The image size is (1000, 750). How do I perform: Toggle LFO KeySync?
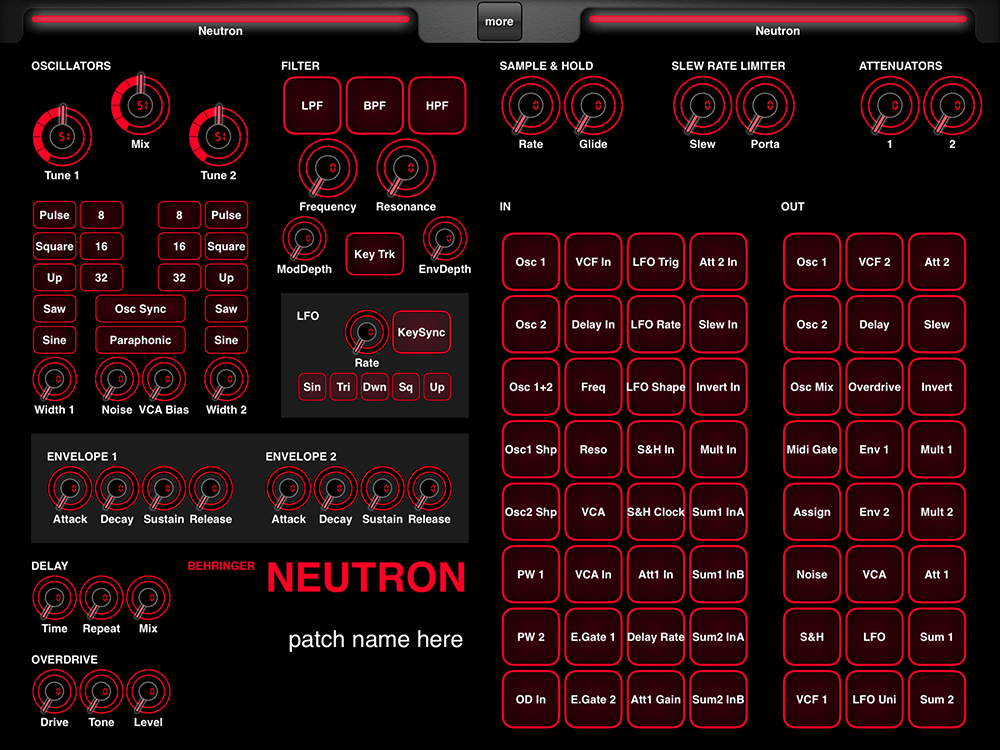pos(421,332)
